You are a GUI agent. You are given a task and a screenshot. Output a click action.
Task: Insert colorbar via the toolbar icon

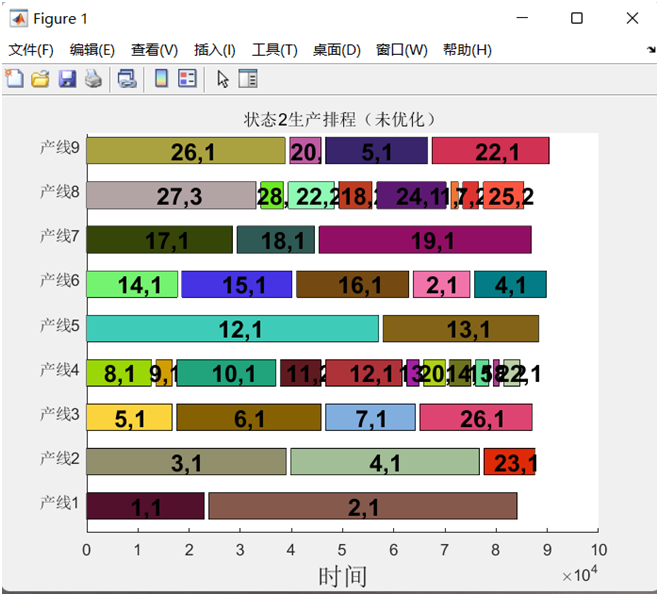[161, 79]
